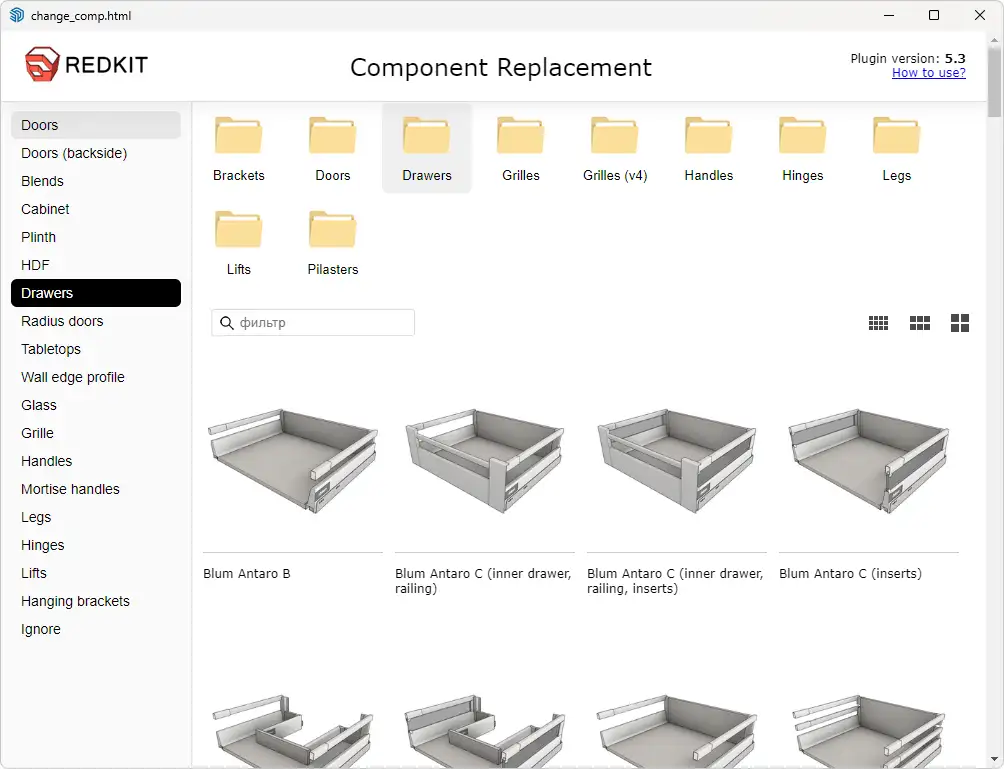The height and width of the screenshot is (769, 1004).
Task: Select the Mortise handles category
Action: (70, 489)
